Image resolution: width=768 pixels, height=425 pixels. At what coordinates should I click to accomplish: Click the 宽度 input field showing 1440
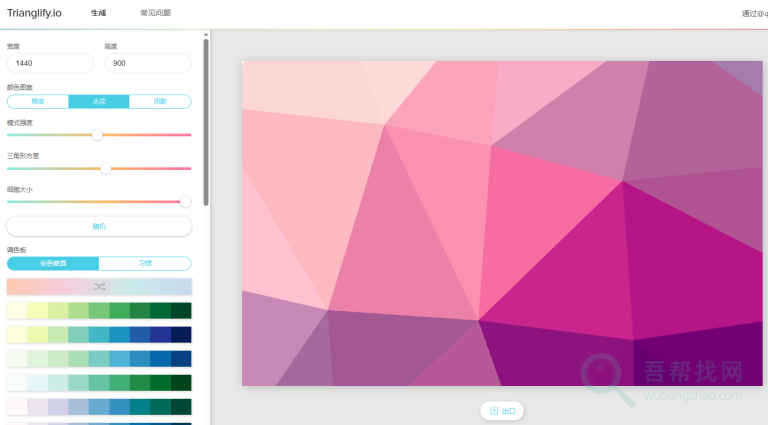[x=50, y=63]
